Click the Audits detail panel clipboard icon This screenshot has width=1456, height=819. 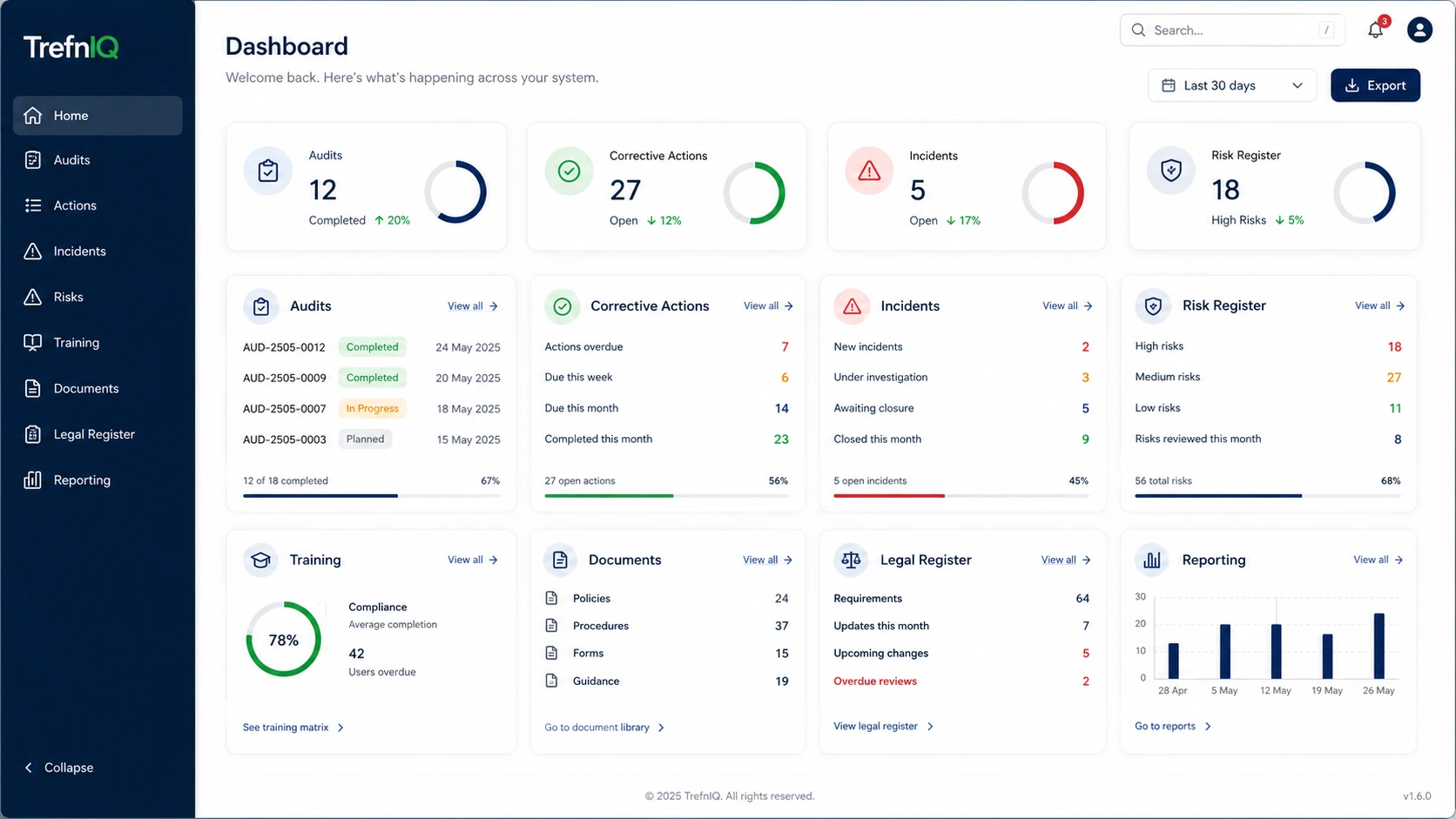tap(260, 305)
